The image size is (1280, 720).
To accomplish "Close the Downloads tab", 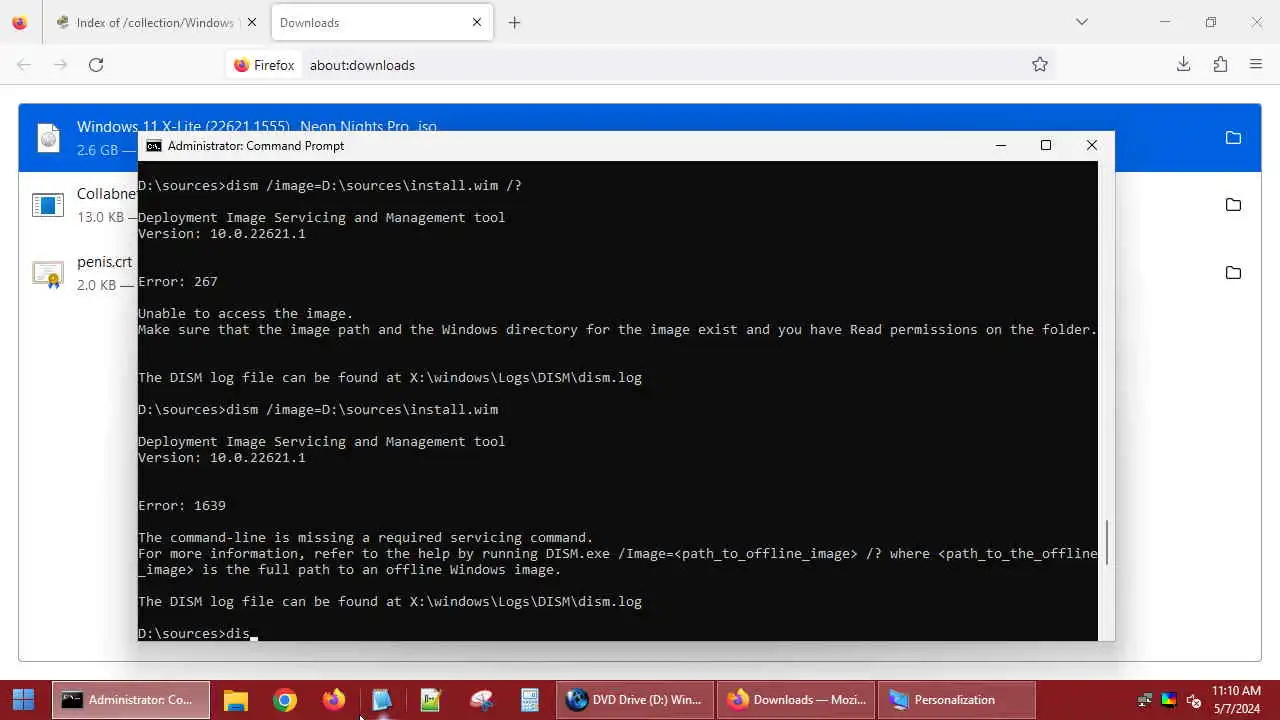I will click(x=477, y=22).
